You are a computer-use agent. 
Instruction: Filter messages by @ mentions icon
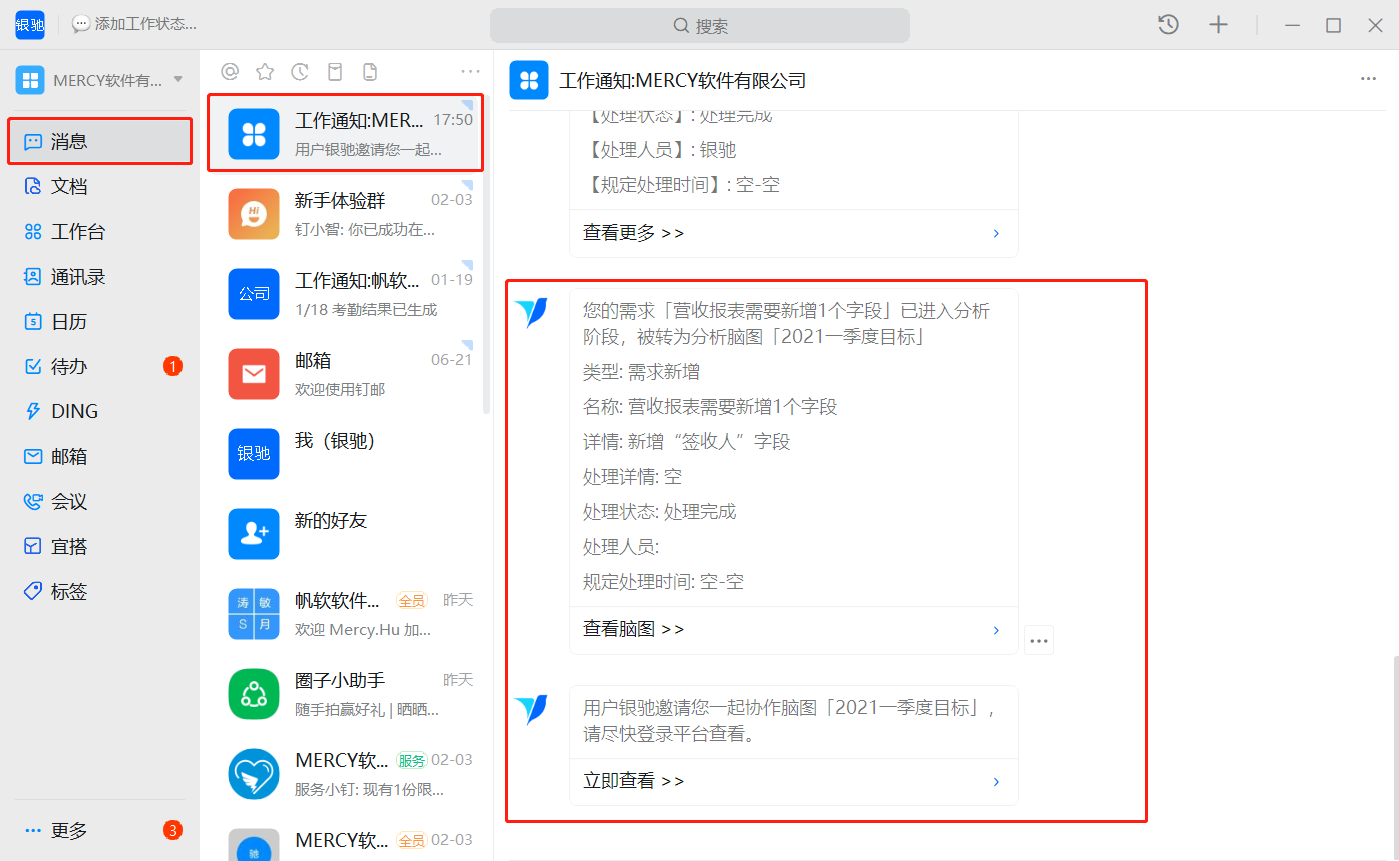[x=230, y=71]
